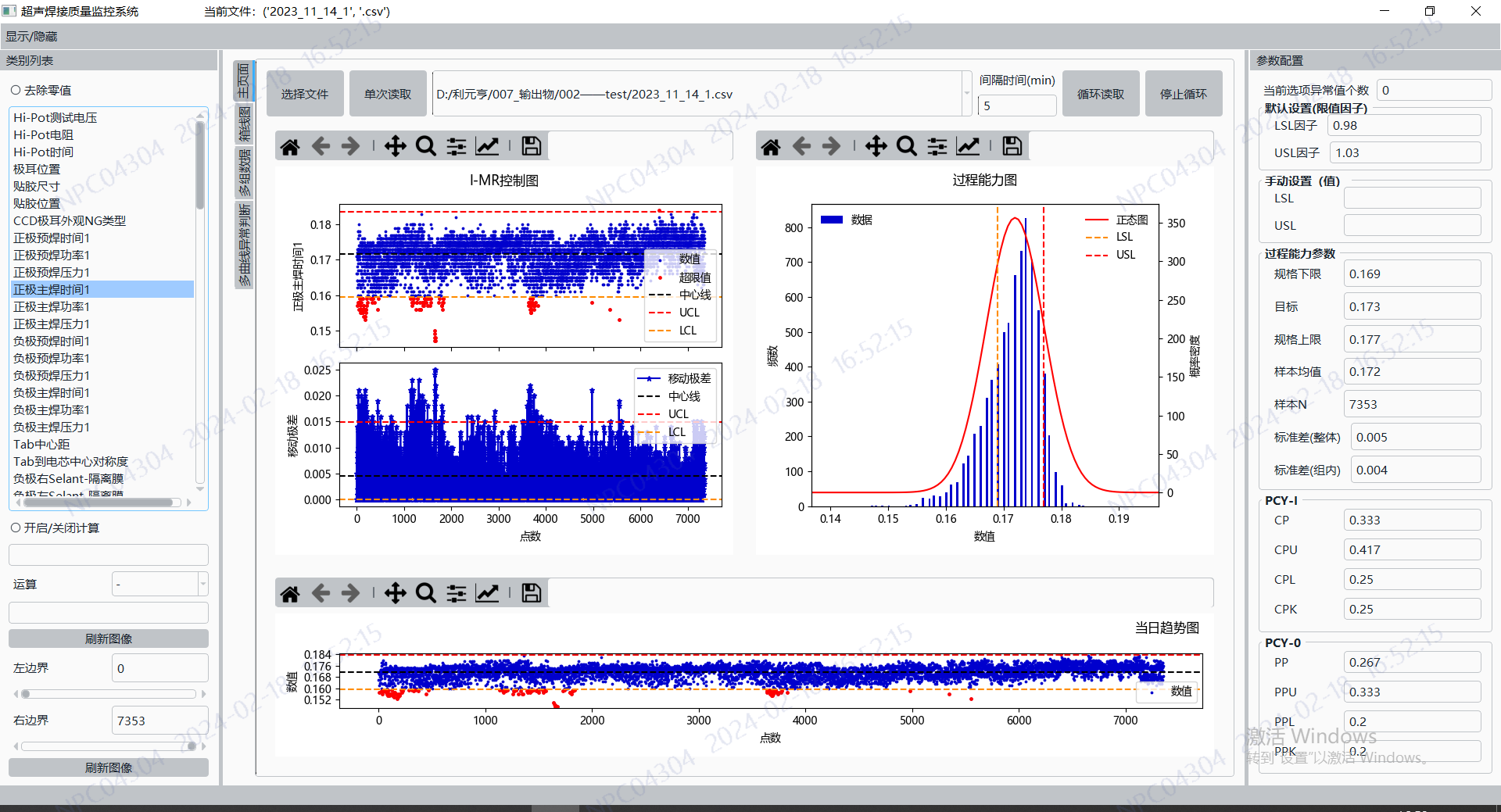1501x812 pixels.
Task: Open the 显示/隐藏 menu
Action: [x=31, y=37]
